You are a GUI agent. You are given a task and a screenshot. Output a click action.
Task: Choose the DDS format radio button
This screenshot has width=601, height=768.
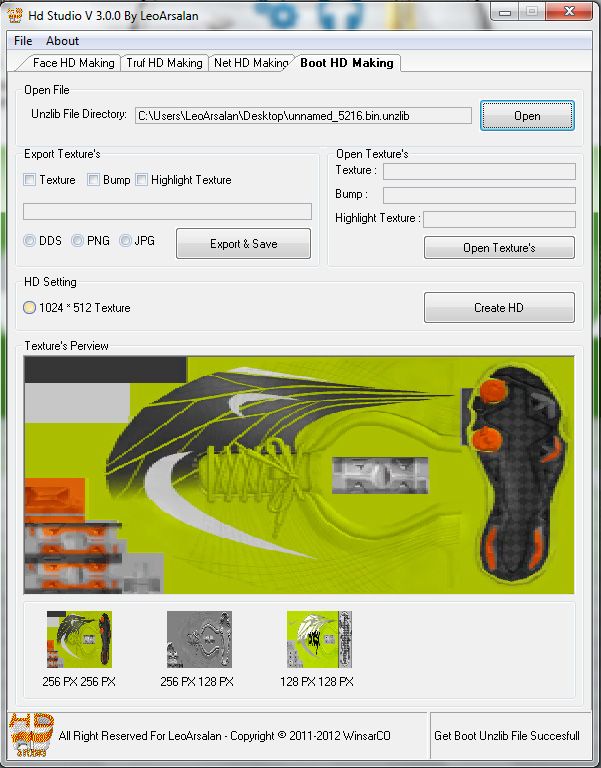point(30,241)
